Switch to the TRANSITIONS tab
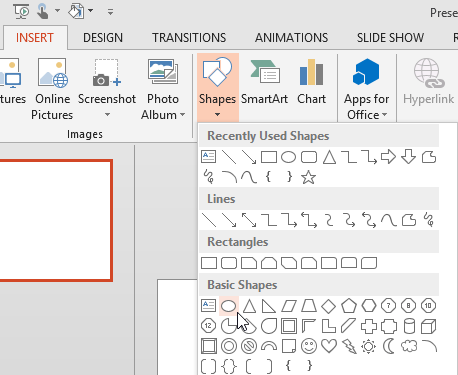Image resolution: width=458 pixels, height=375 pixels. (189, 38)
